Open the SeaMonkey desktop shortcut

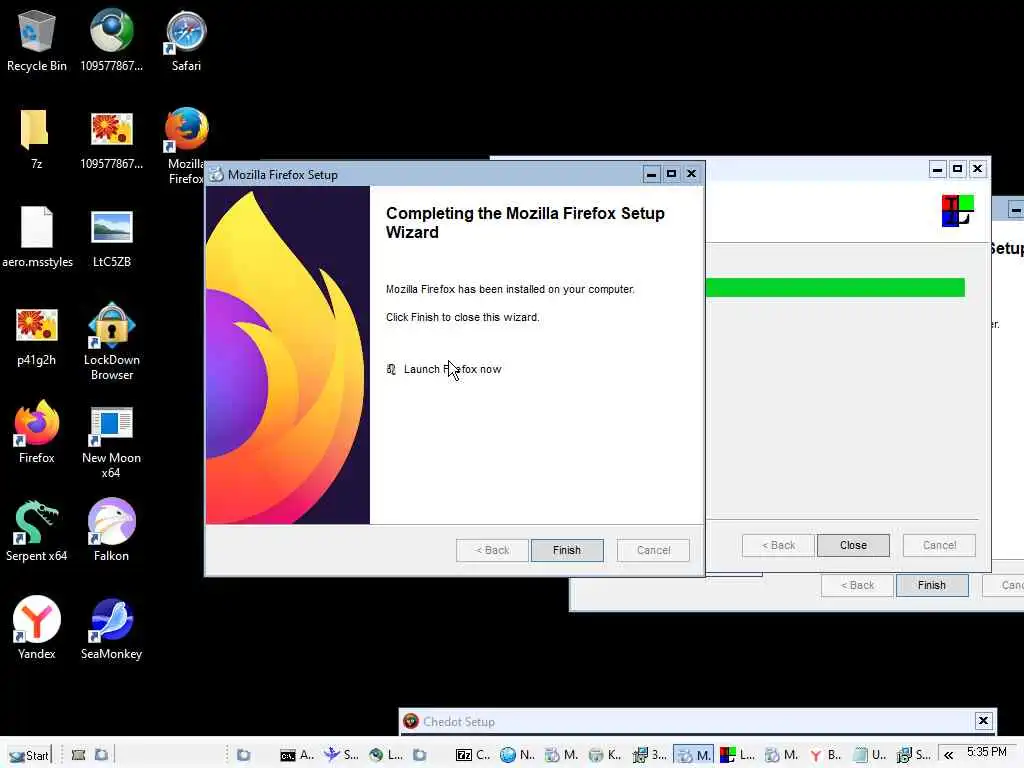112,628
